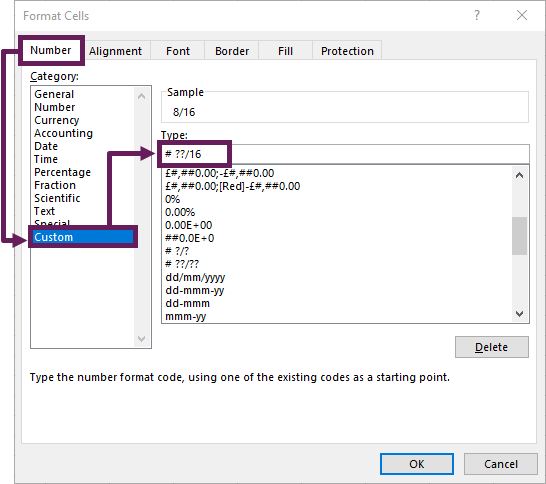Click the Category list scroll up arrow
This screenshot has width=546, height=484.
pos(141,96)
